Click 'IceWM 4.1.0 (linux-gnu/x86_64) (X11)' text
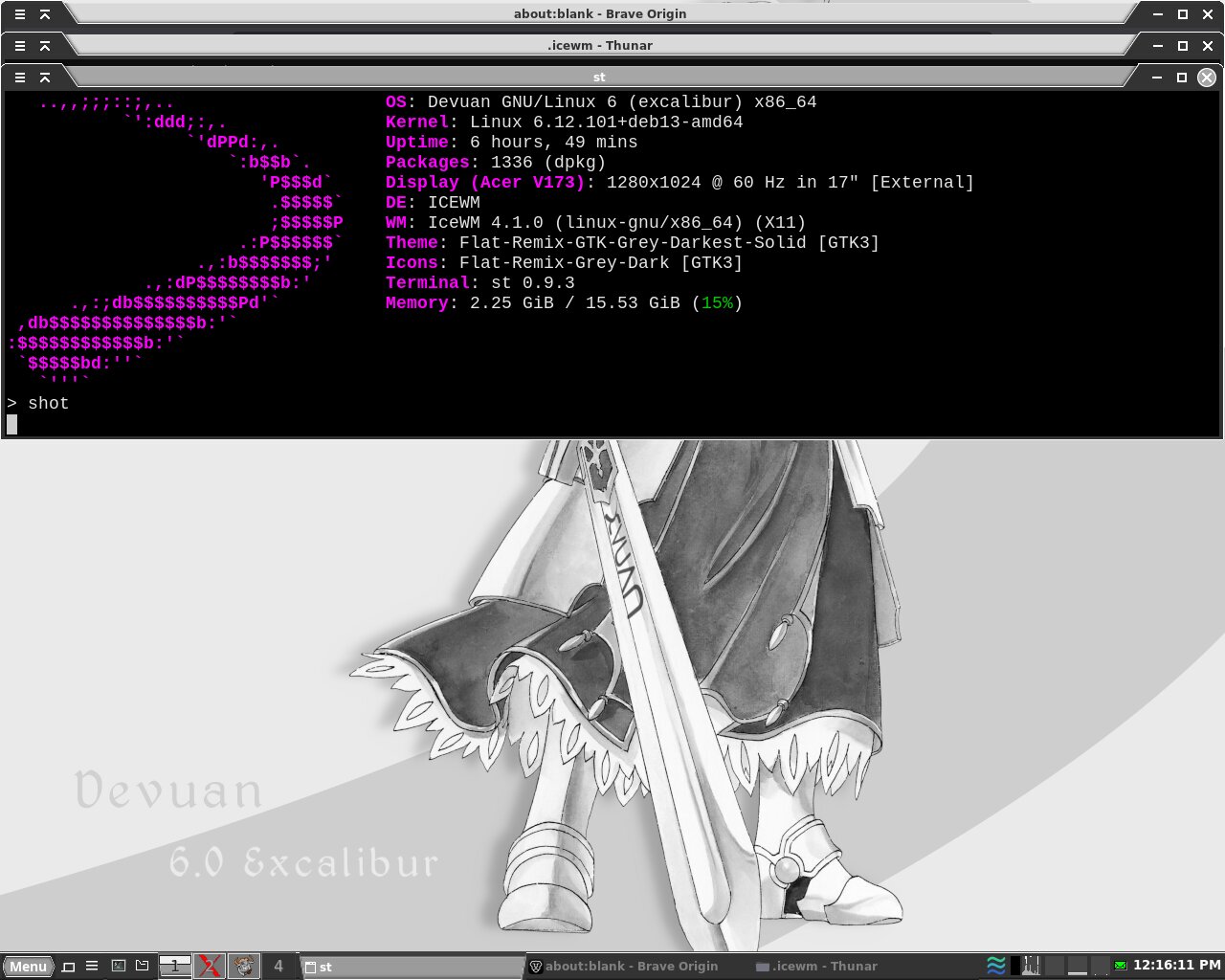The height and width of the screenshot is (980, 1225). click(617, 223)
